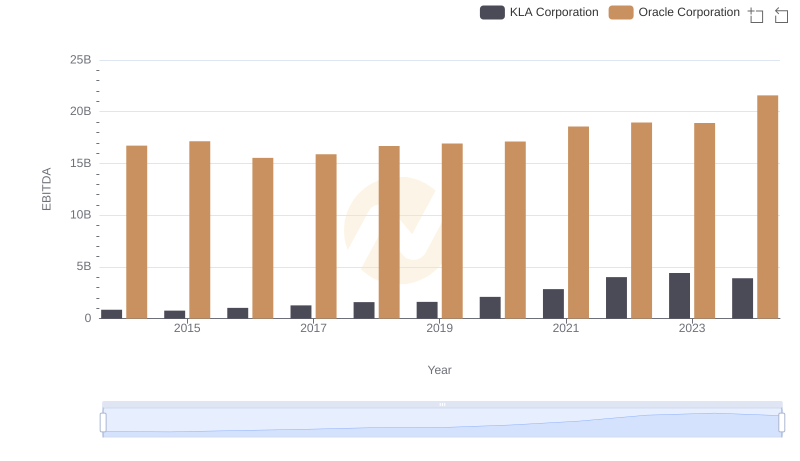
Task: Click the KLA bar for 2024
Action: click(x=742, y=298)
